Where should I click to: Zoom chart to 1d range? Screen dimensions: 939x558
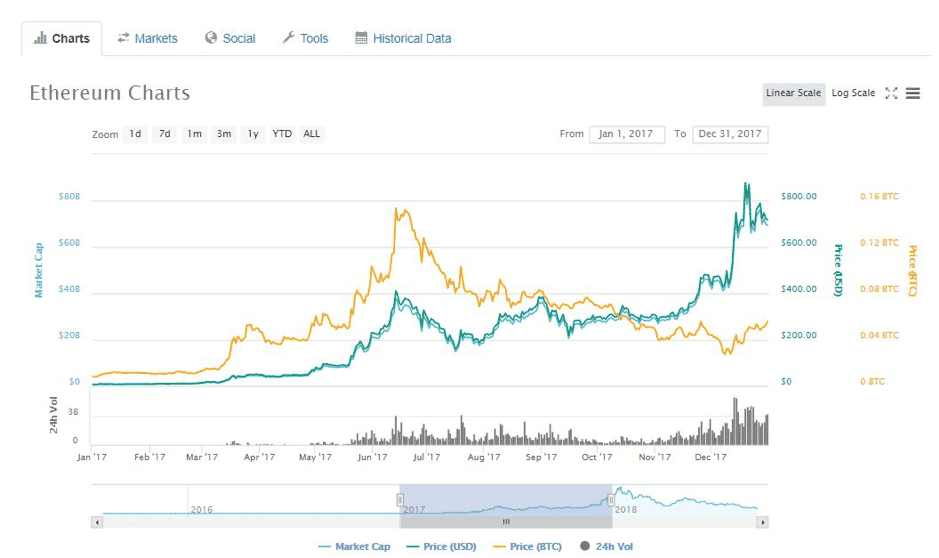tap(135, 134)
